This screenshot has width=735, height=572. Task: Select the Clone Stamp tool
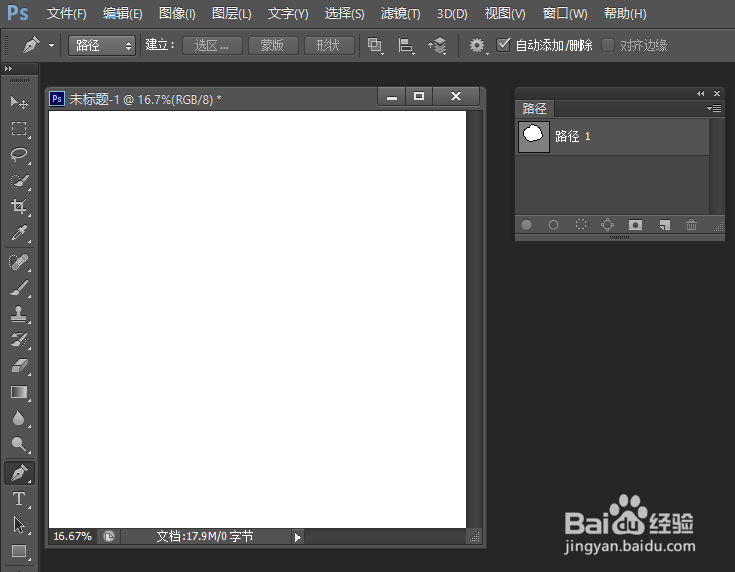(x=19, y=313)
